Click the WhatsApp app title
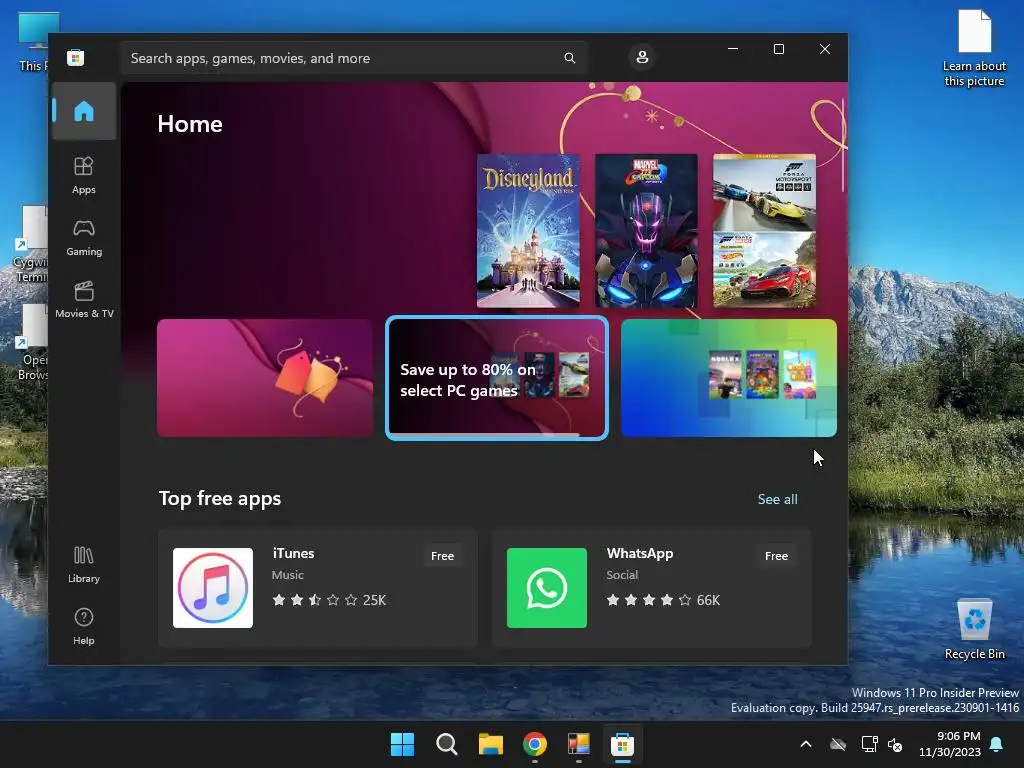The image size is (1024, 768). (x=639, y=553)
